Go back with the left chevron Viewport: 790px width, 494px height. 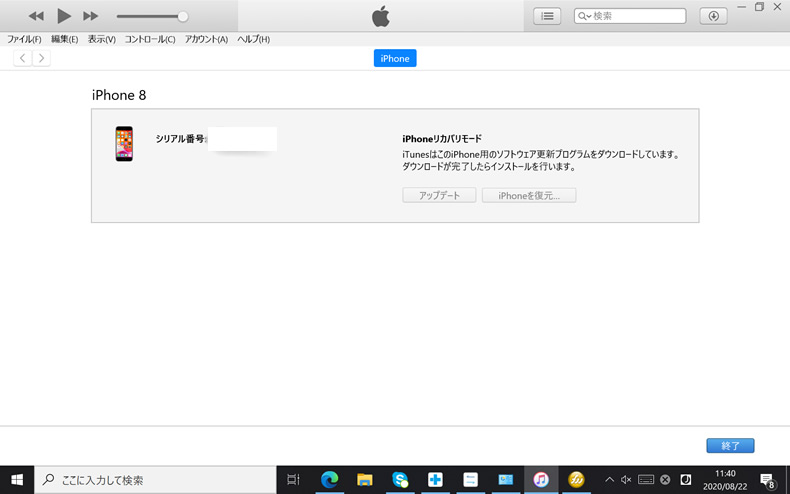(23, 58)
